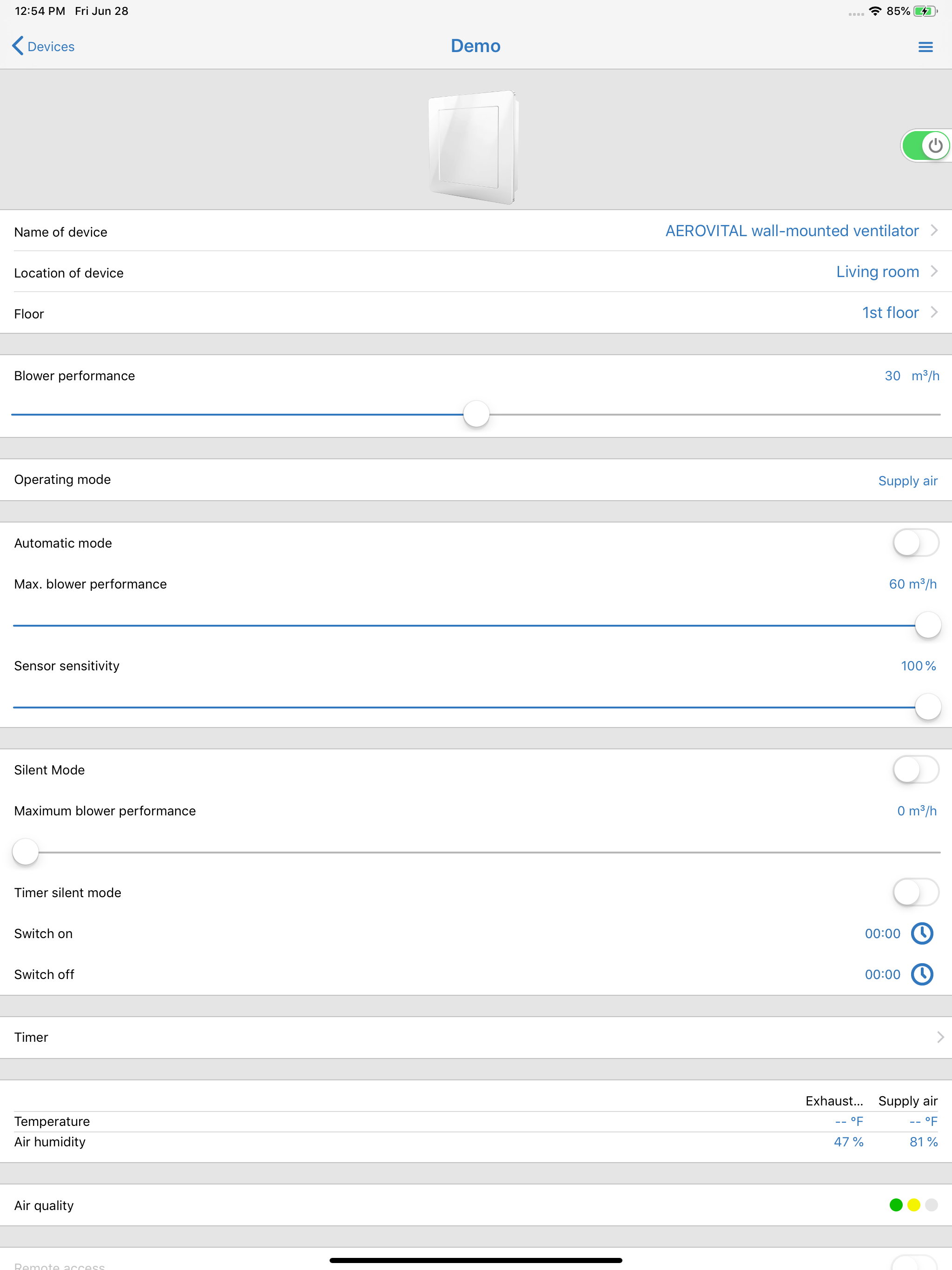Open Location of device chevron
This screenshot has height=1270, width=952.
pyautogui.click(x=934, y=271)
